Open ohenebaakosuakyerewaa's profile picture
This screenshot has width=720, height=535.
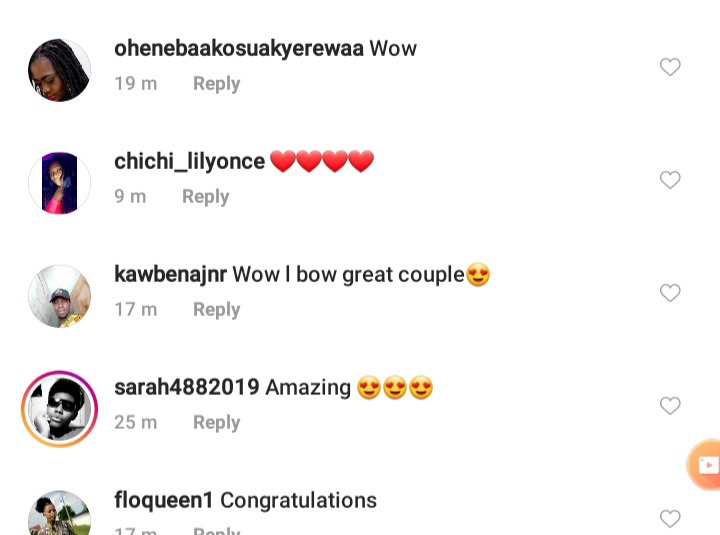pyautogui.click(x=59, y=70)
